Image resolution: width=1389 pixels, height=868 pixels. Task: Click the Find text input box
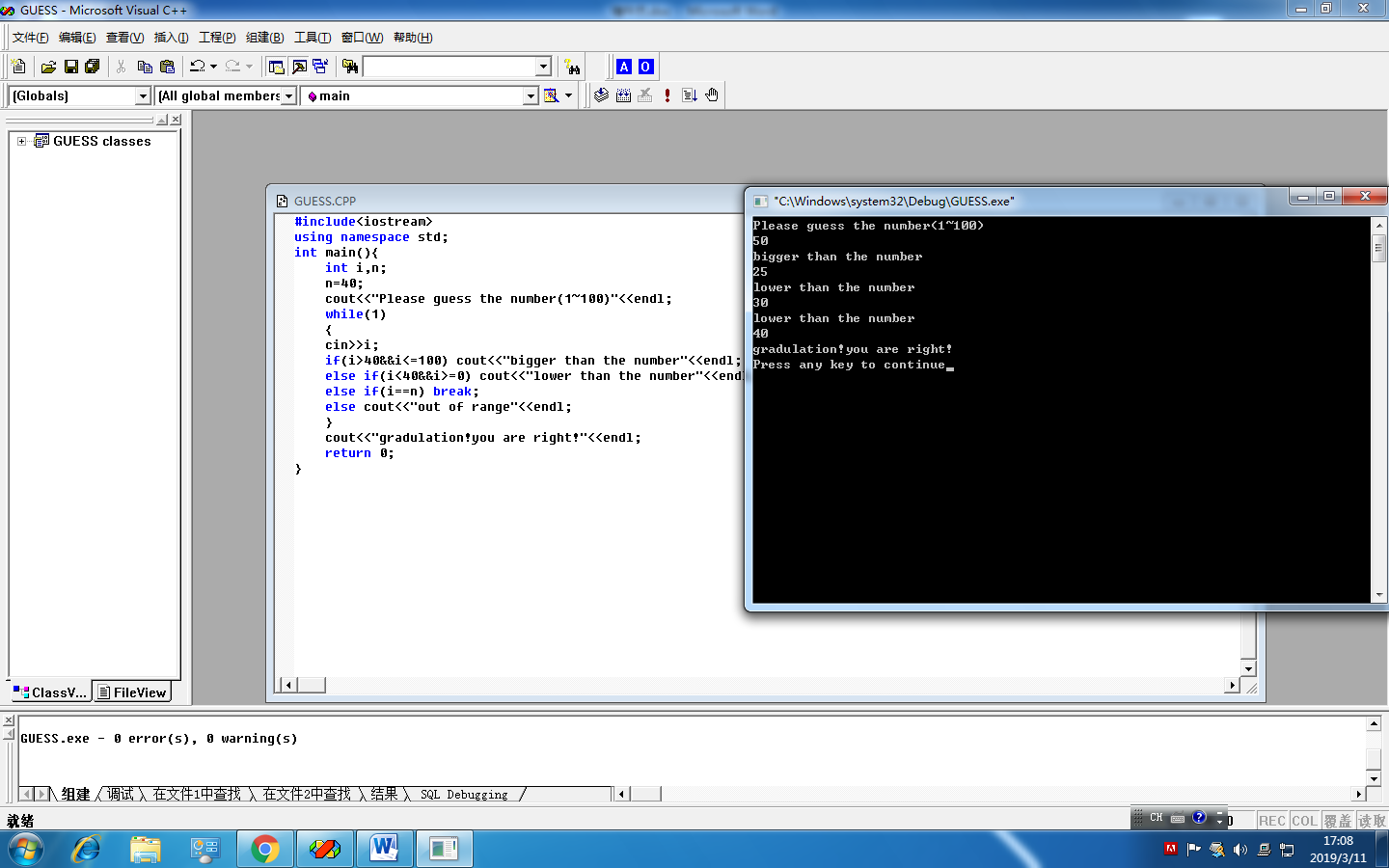coord(449,67)
